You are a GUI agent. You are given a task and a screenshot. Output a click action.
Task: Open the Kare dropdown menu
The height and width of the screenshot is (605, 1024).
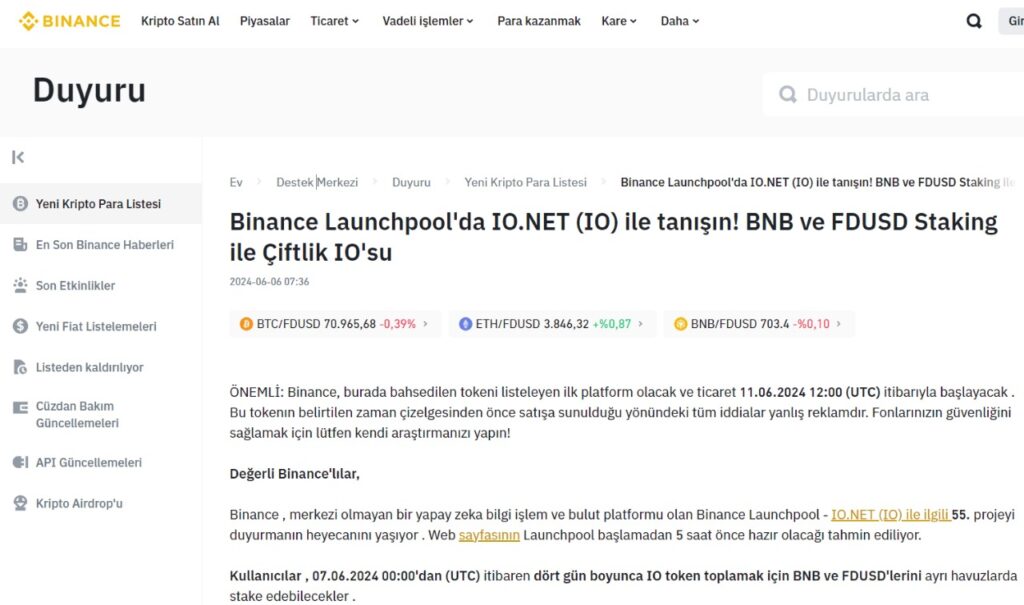pyautogui.click(x=618, y=21)
